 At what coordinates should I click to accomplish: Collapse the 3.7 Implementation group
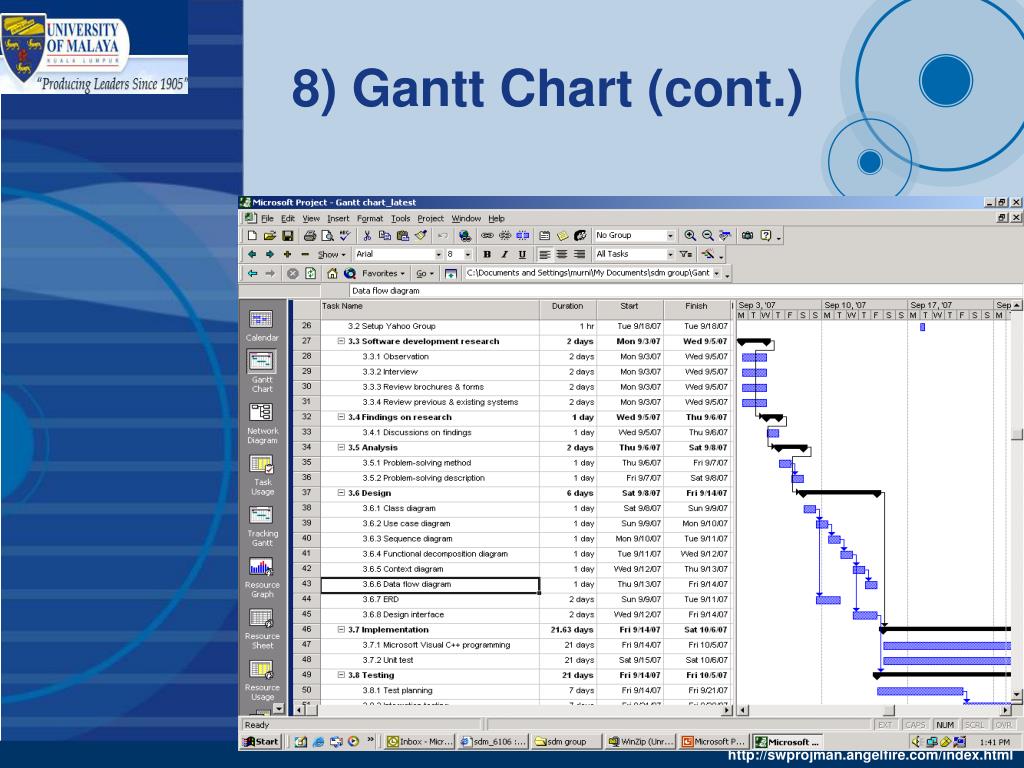341,630
